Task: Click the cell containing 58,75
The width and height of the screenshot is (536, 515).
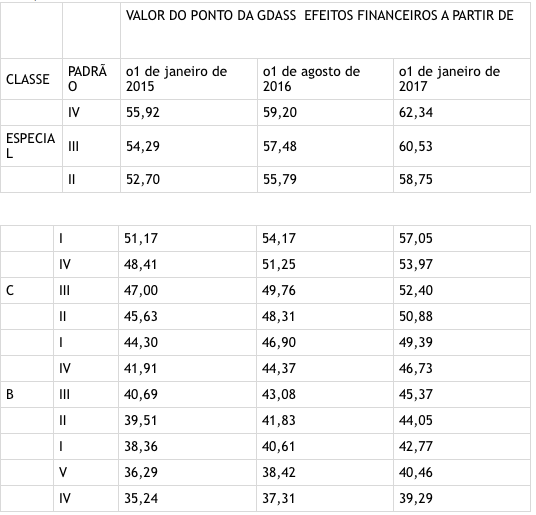Action: [x=462, y=180]
